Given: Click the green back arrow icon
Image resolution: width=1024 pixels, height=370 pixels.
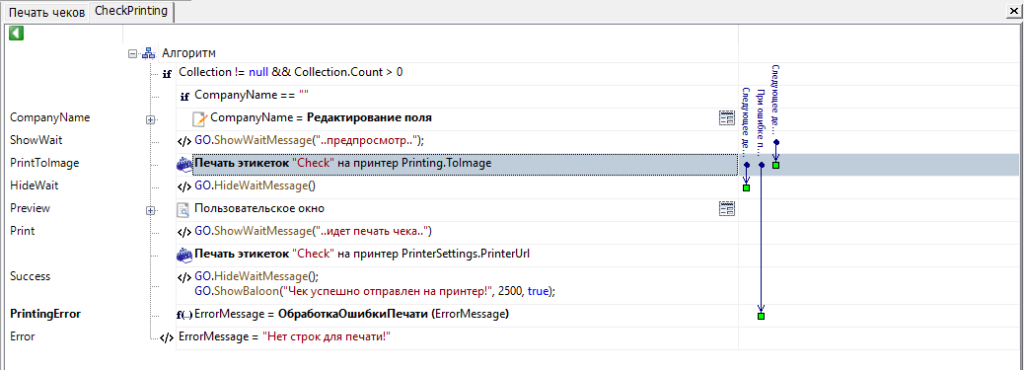Looking at the screenshot, I should pyautogui.click(x=16, y=33).
